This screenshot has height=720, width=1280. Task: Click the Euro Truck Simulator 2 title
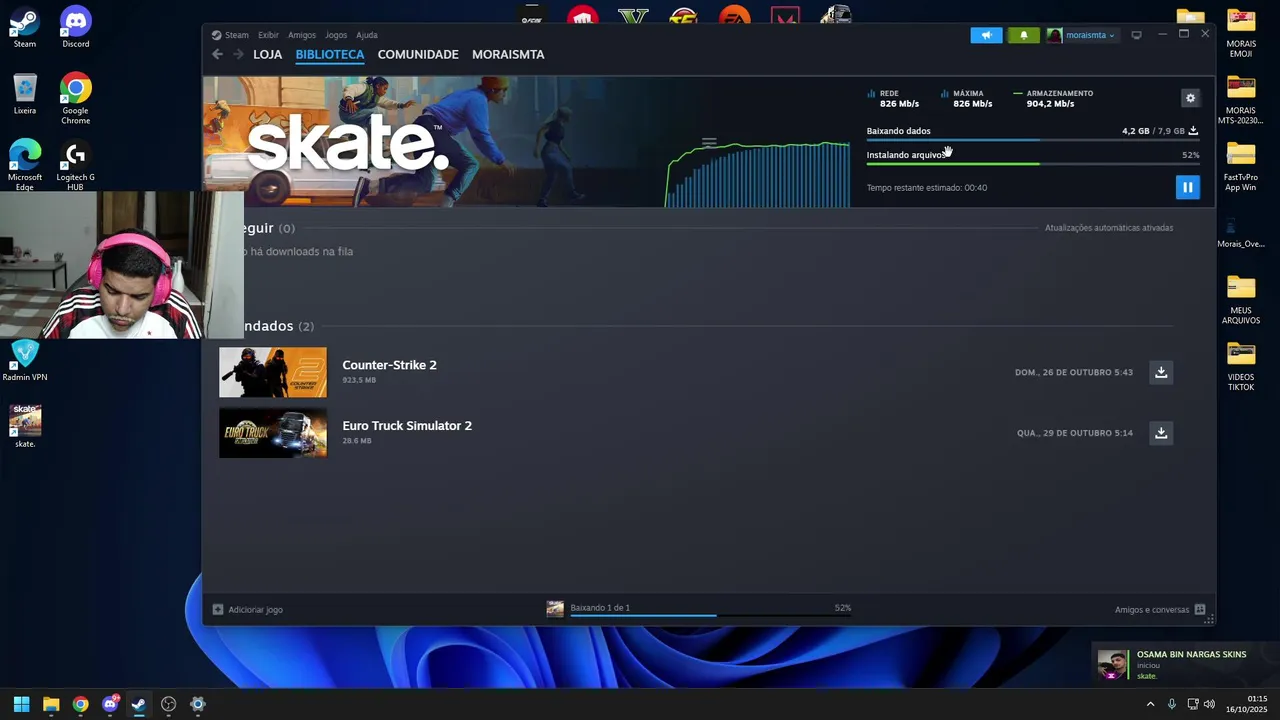pyautogui.click(x=407, y=426)
